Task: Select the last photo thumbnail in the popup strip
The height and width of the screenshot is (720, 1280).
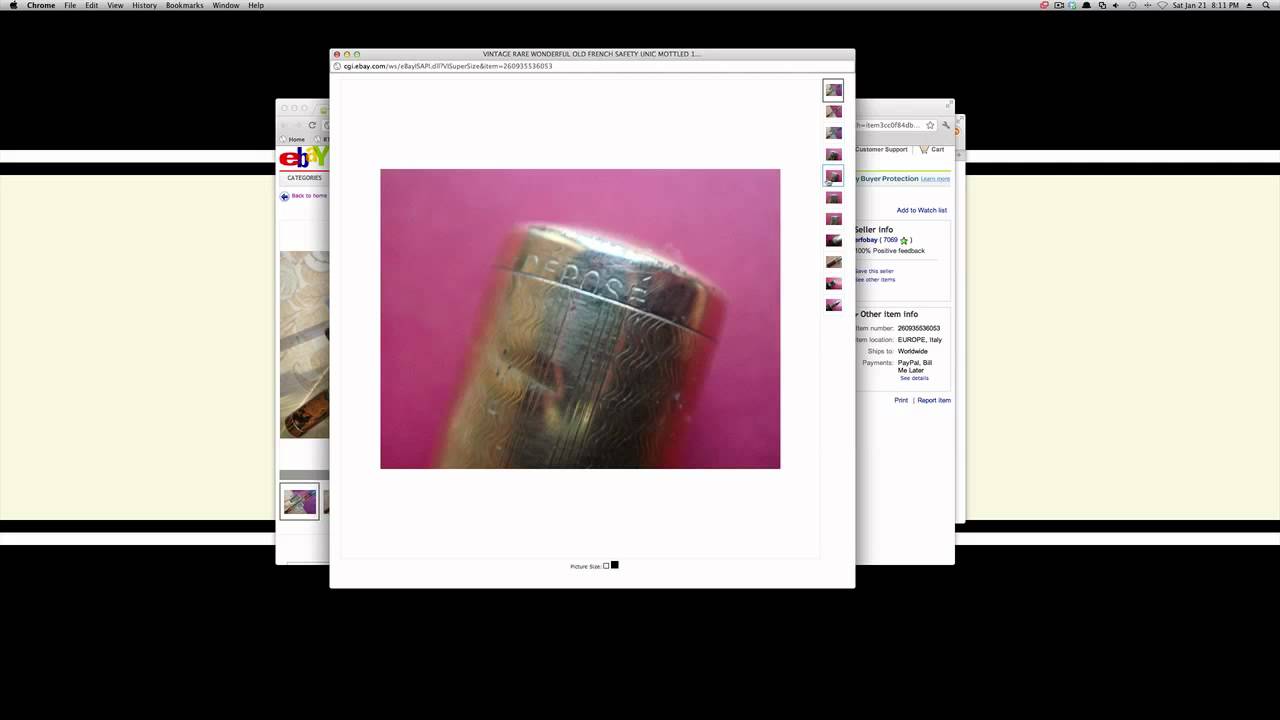Action: (x=833, y=305)
